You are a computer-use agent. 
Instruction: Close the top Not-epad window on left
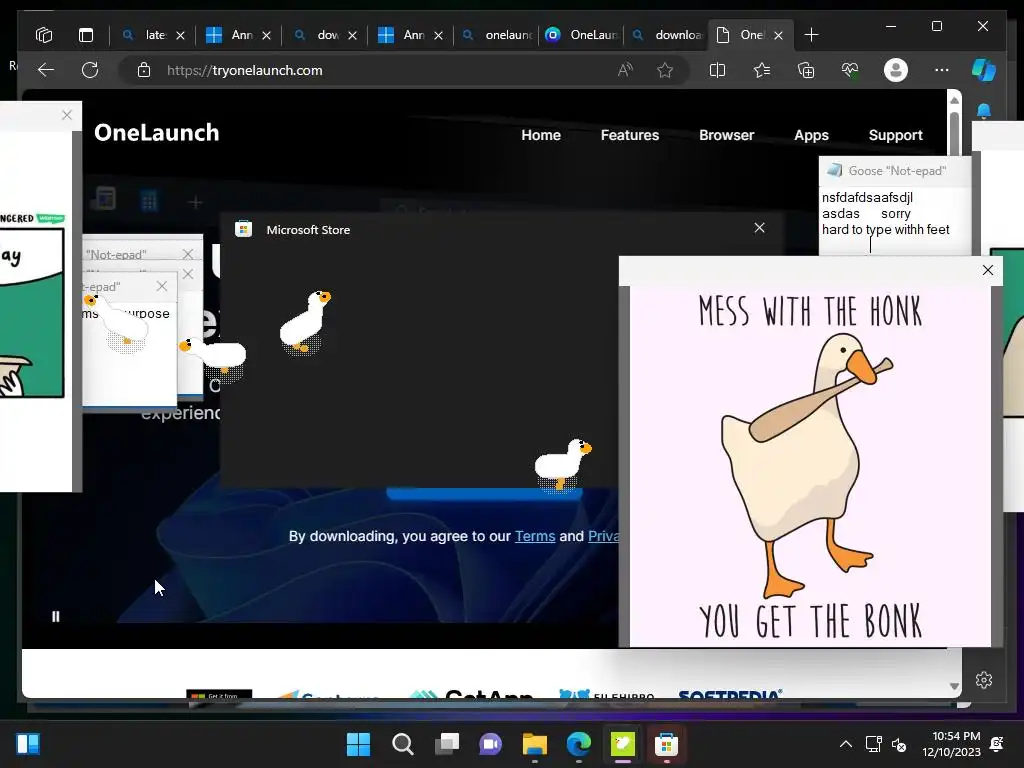pos(188,253)
